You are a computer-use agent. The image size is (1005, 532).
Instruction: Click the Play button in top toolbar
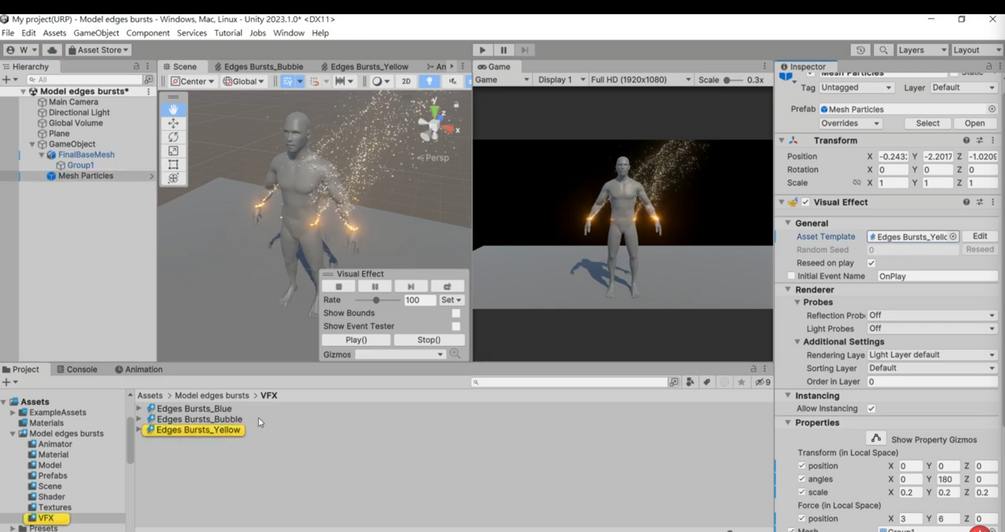tap(483, 50)
